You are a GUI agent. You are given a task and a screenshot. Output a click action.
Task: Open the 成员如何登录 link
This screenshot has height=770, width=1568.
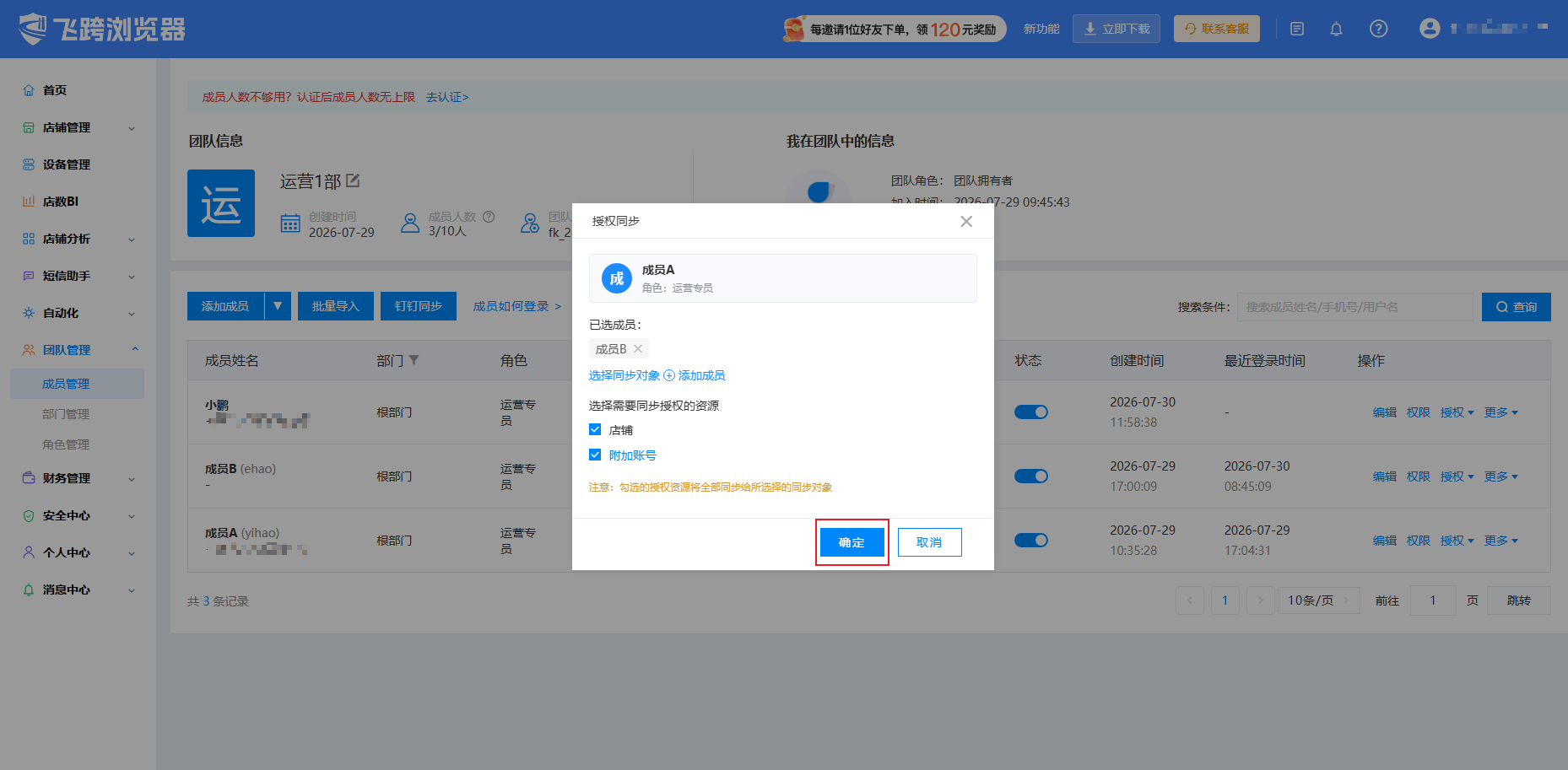(516, 306)
